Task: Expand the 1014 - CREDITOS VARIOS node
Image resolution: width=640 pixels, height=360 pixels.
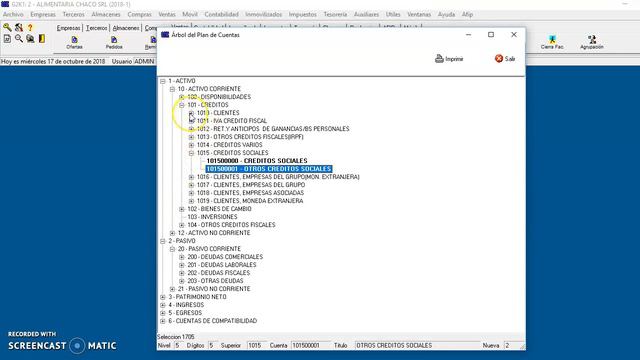Action: pyautogui.click(x=191, y=145)
